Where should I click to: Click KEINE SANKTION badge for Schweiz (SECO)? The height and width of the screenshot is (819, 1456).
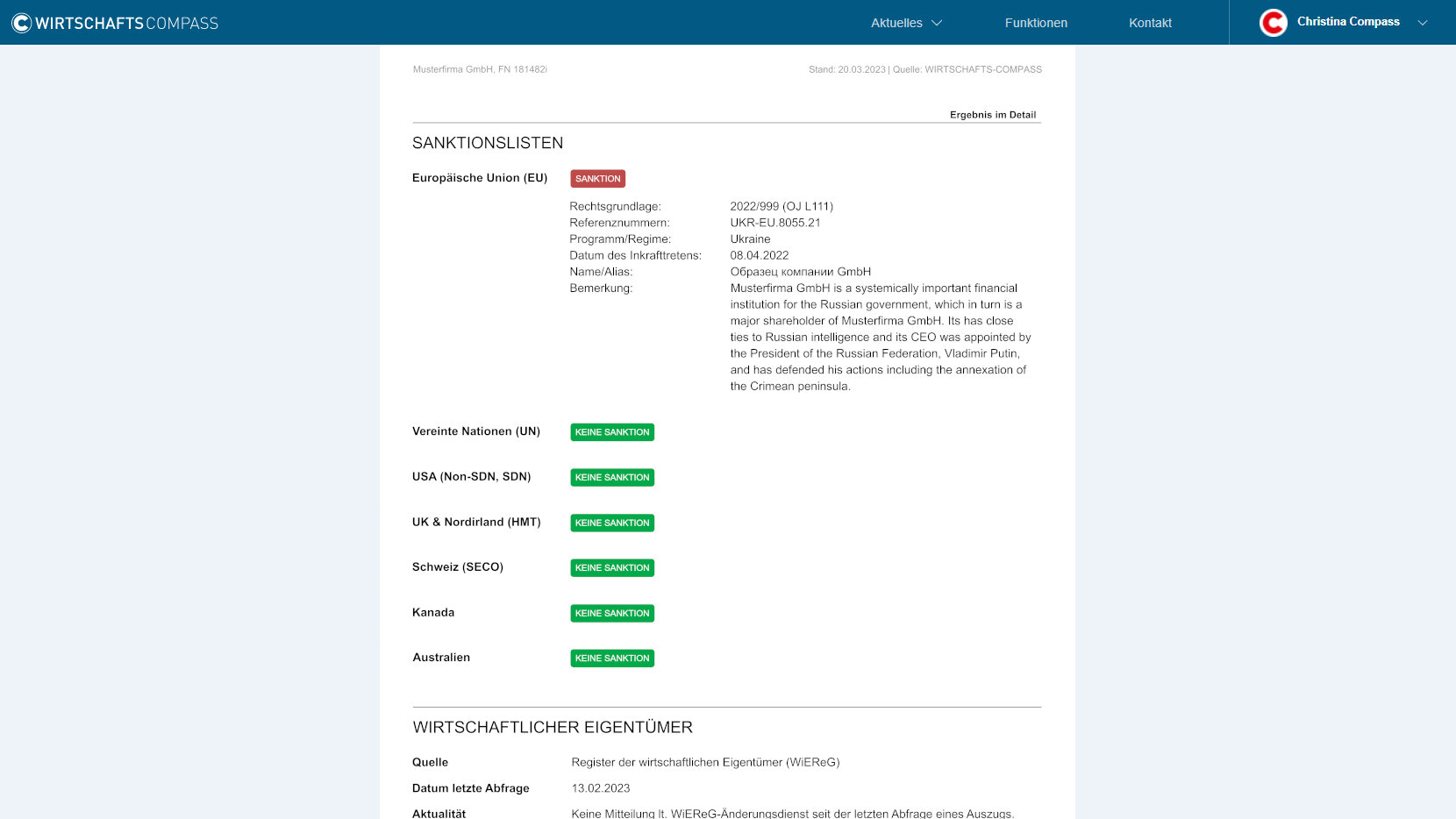pyautogui.click(x=612, y=568)
